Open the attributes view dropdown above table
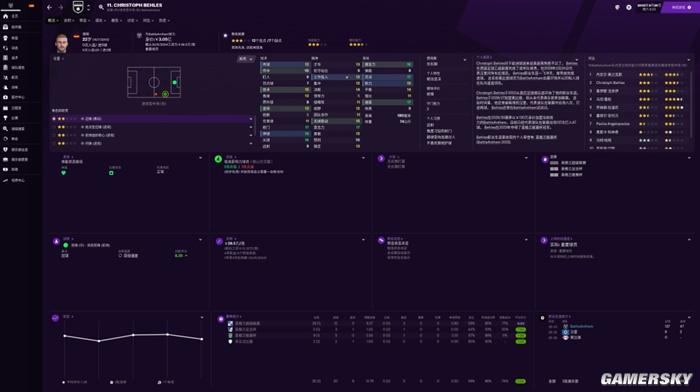 (246, 59)
